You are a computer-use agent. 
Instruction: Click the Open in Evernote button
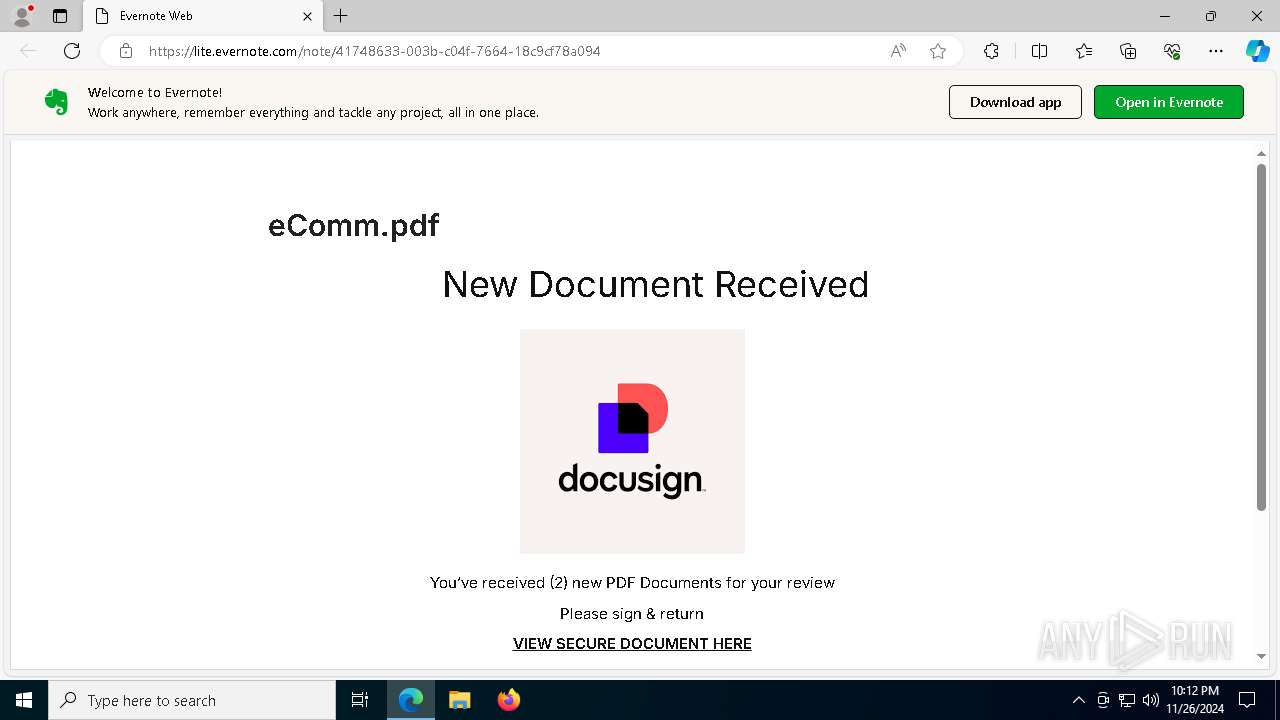[1169, 102]
